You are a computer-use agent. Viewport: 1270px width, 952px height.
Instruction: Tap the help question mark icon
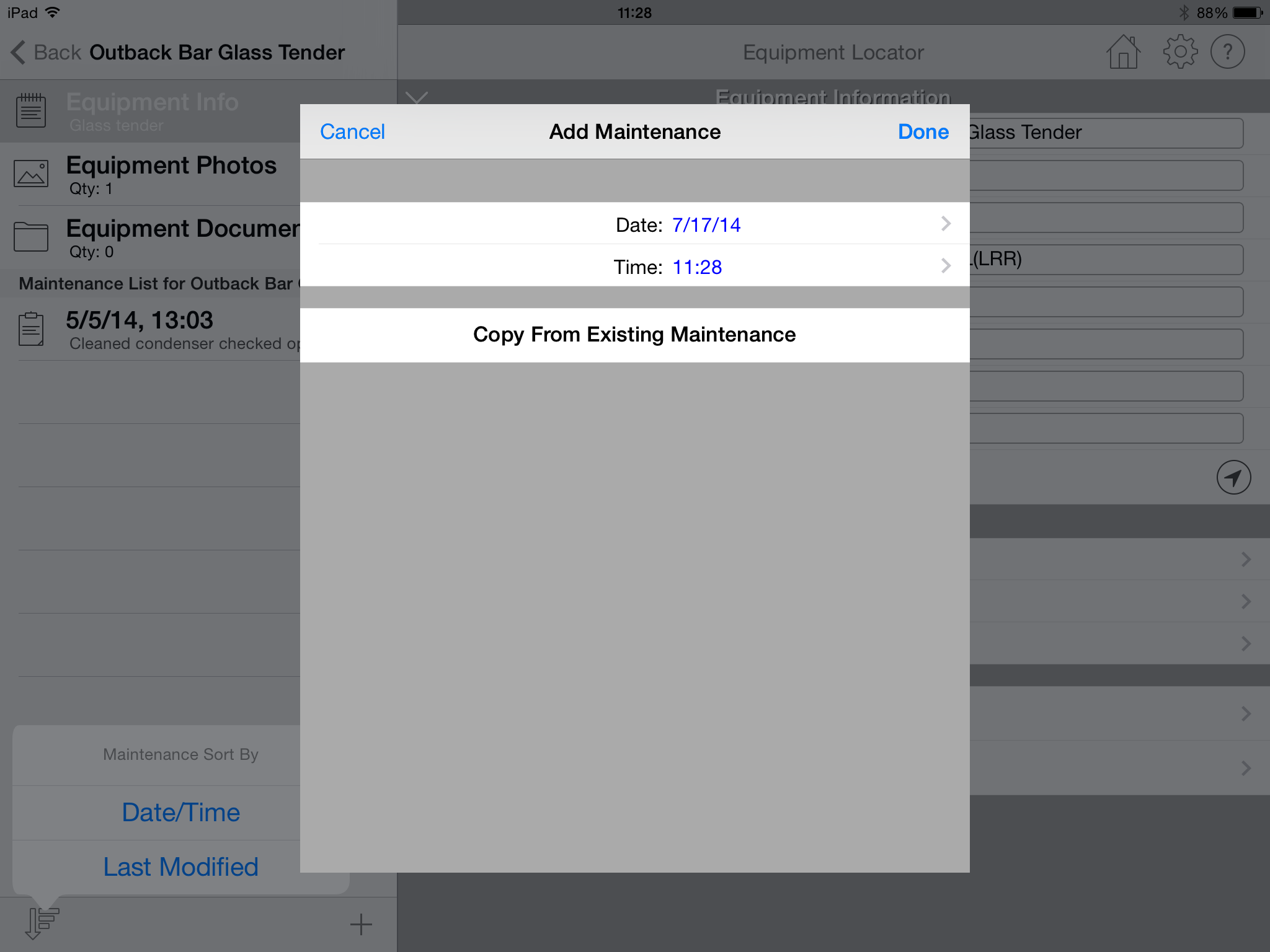click(x=1228, y=52)
